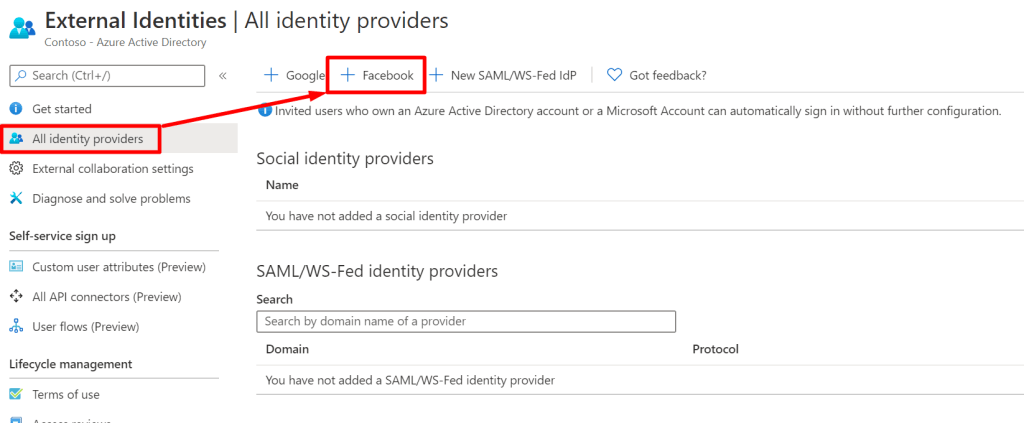The height and width of the screenshot is (423, 1024).
Task: Click All API connectors icon
Action: point(16,297)
